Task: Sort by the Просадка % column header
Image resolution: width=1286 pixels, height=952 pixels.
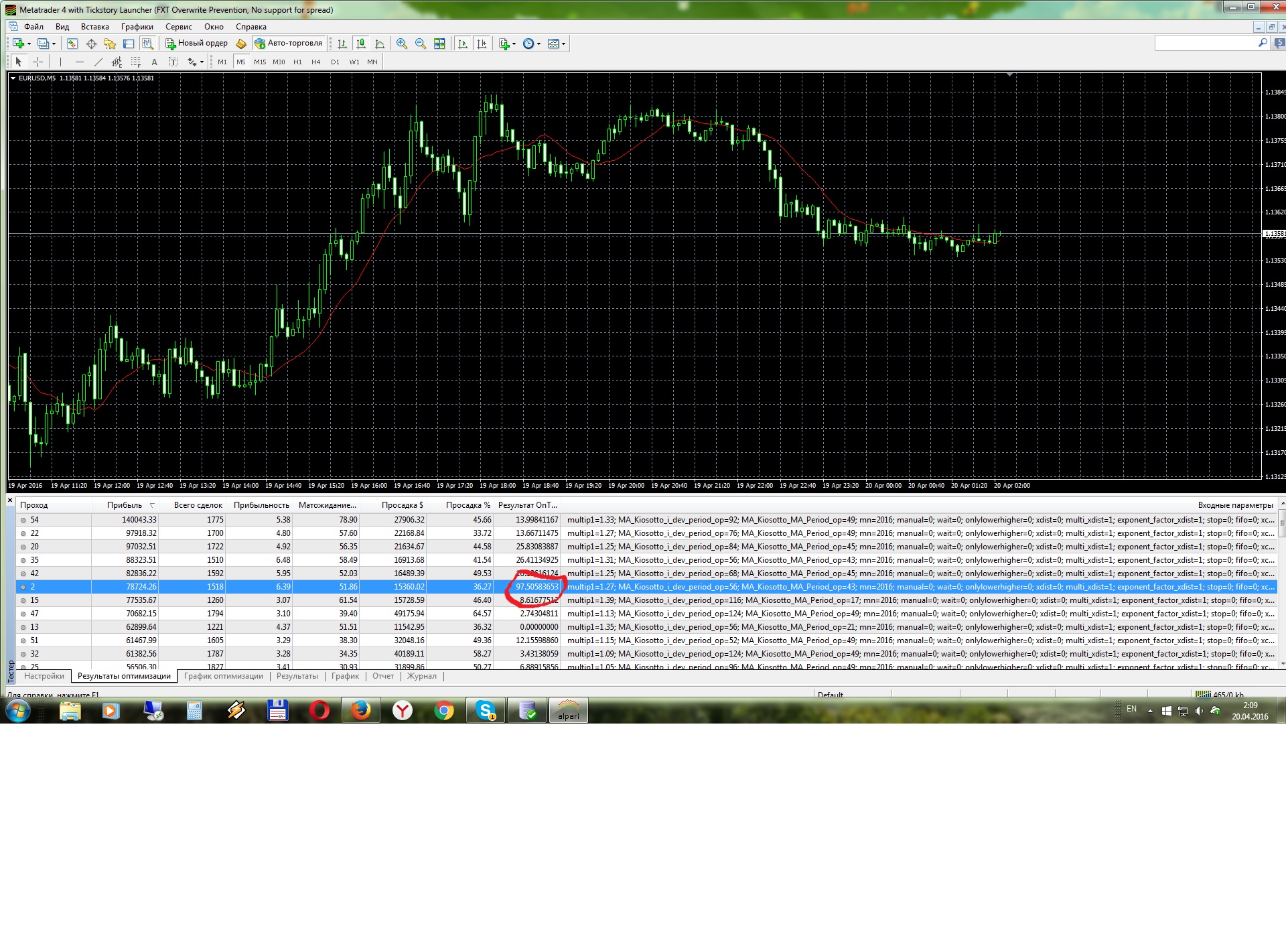Action: tap(461, 505)
